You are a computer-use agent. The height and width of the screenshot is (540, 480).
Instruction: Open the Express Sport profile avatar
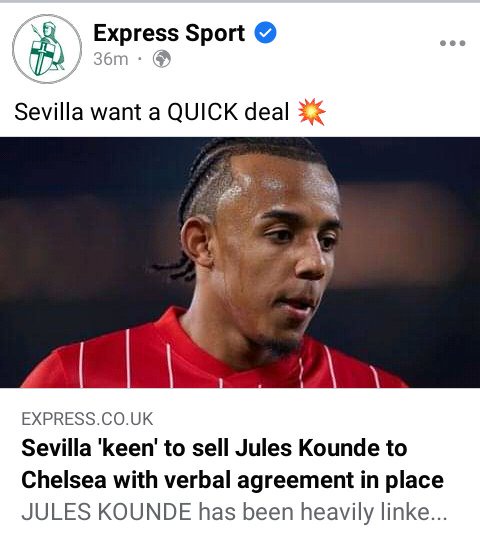(47, 49)
